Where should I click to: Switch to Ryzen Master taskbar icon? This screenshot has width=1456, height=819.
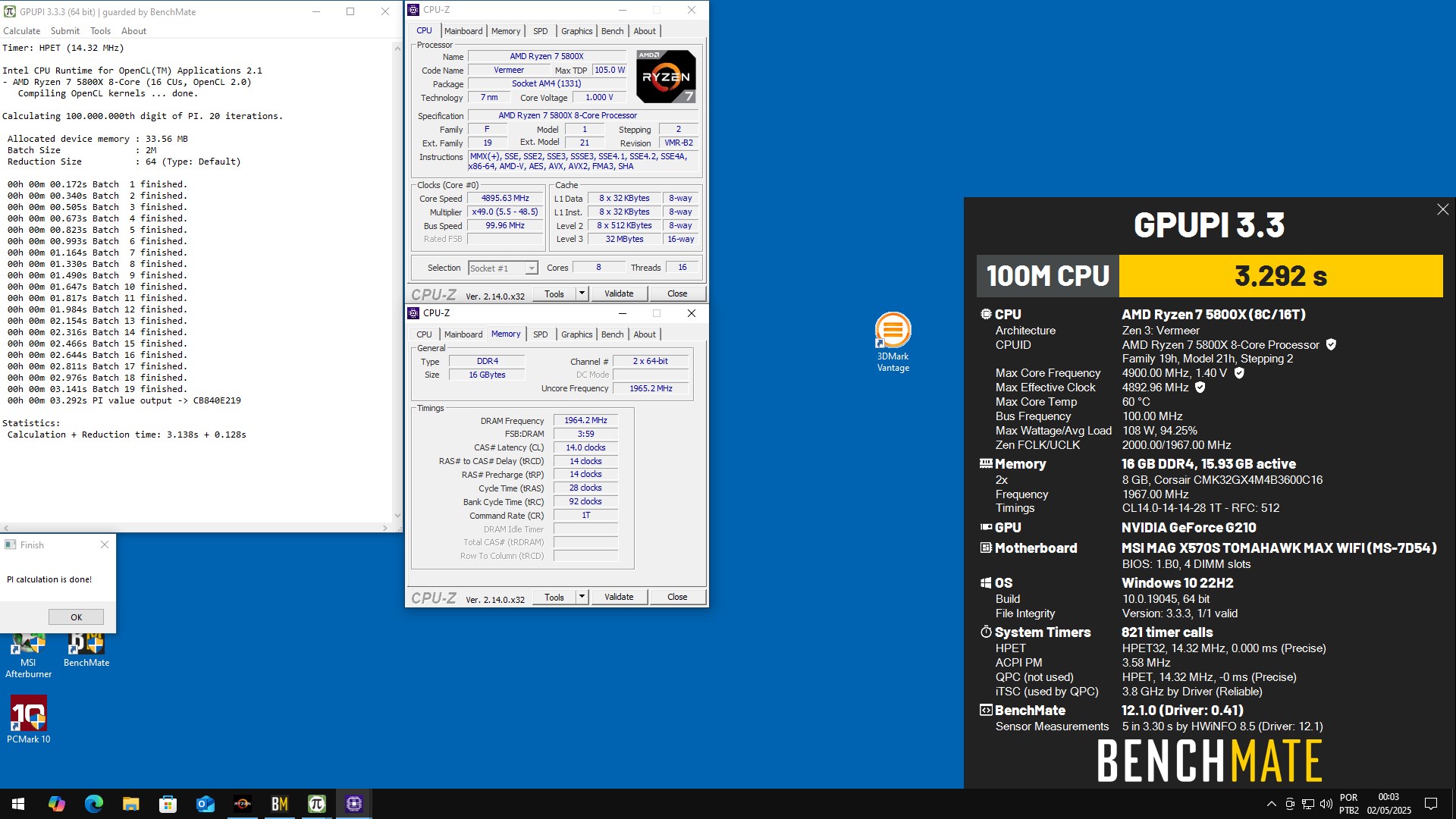pyautogui.click(x=243, y=804)
